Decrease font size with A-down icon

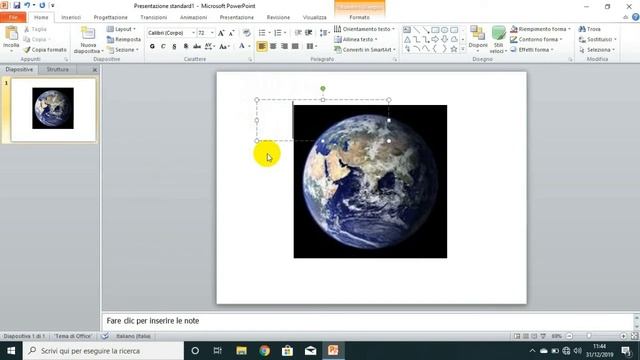(231, 33)
